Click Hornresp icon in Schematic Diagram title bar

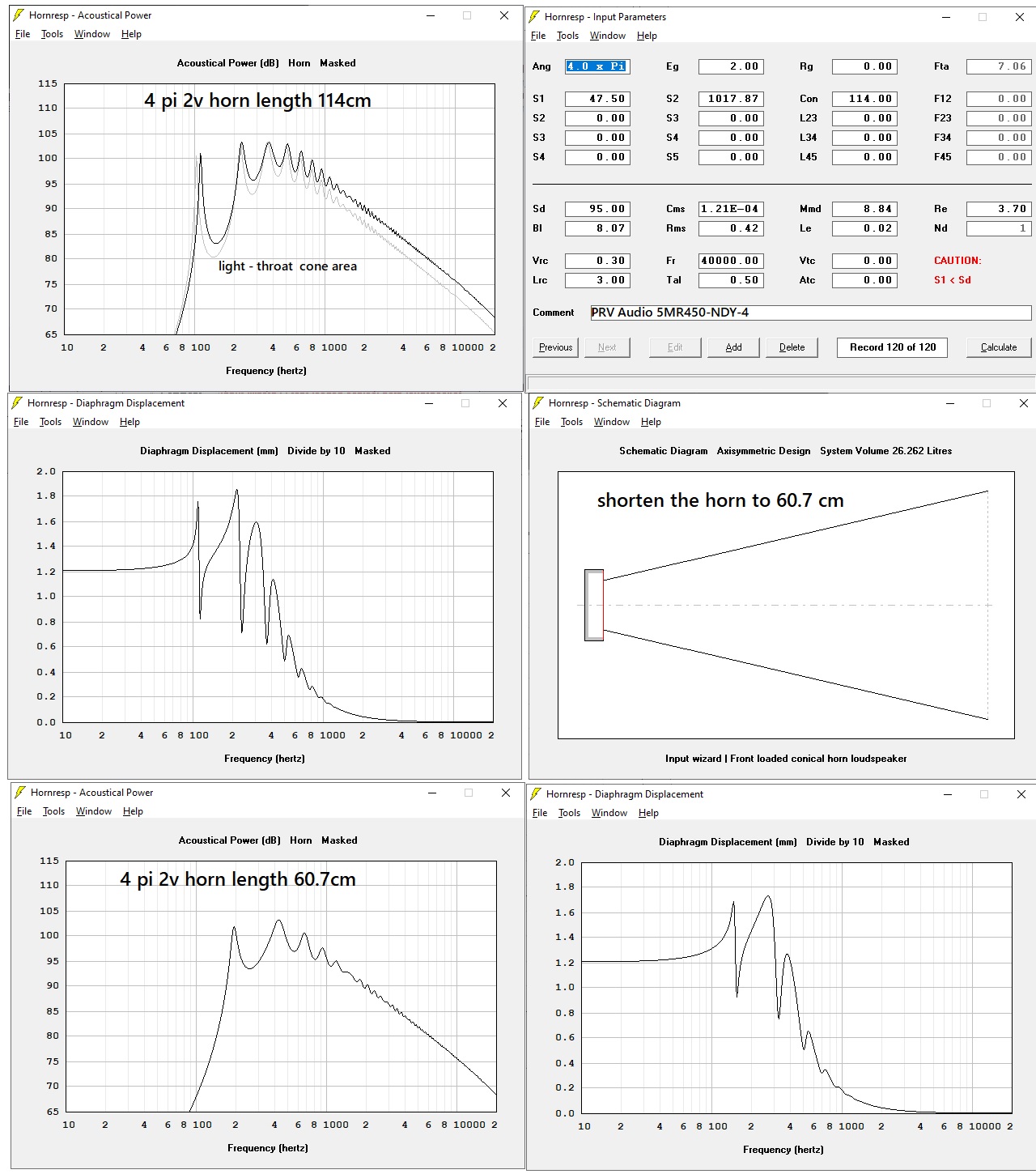[x=538, y=402]
